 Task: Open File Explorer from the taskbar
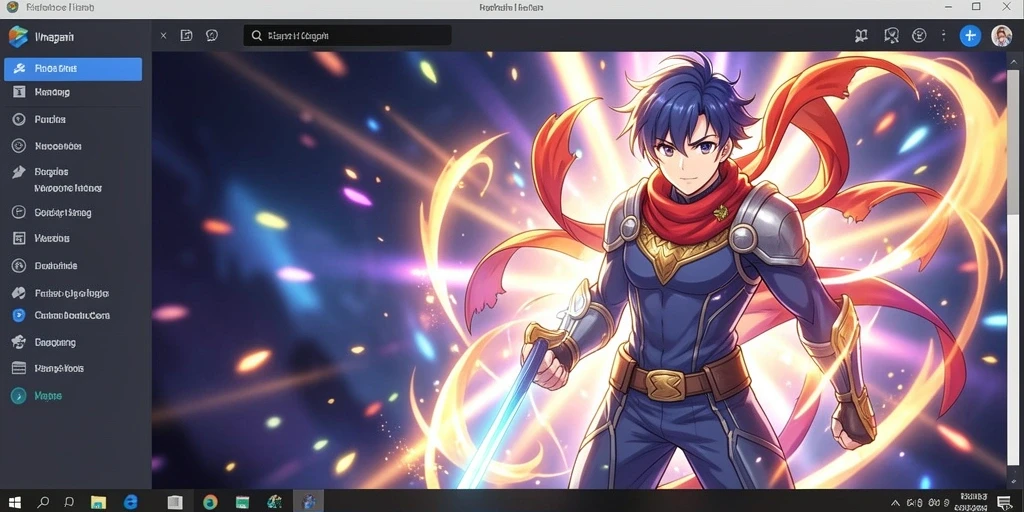click(x=98, y=502)
